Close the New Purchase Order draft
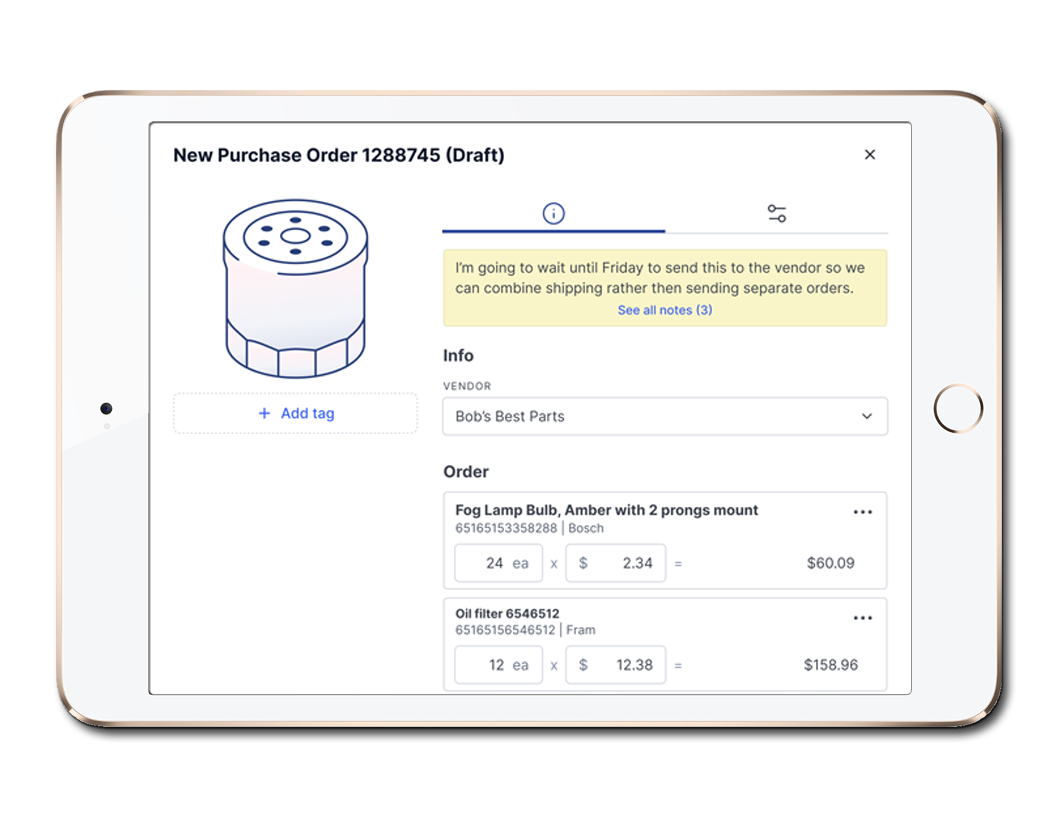The width and height of the screenshot is (1056, 816). coord(869,155)
